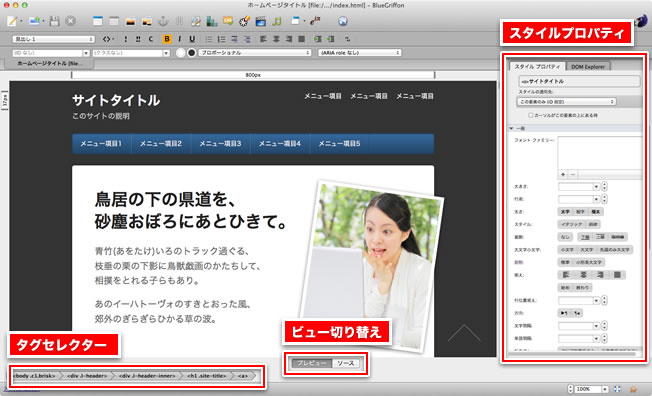Click the サイトタイトル heading link
This screenshot has width=652, height=396.
coord(116,100)
